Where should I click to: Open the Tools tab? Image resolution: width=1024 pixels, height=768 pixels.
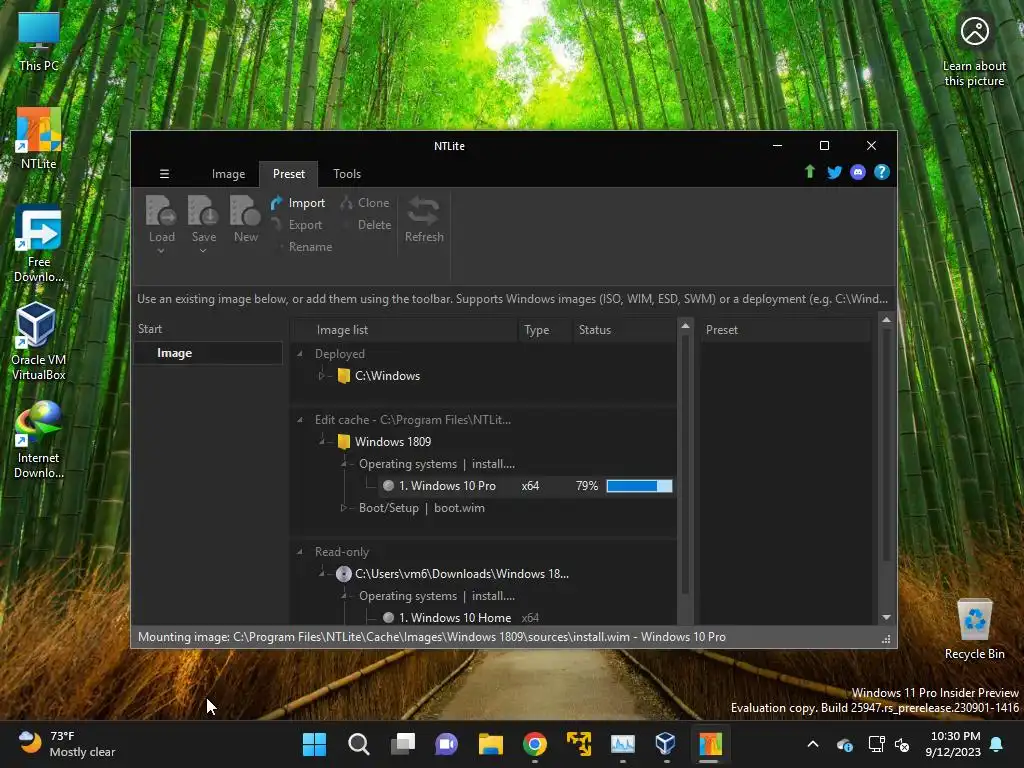click(347, 174)
